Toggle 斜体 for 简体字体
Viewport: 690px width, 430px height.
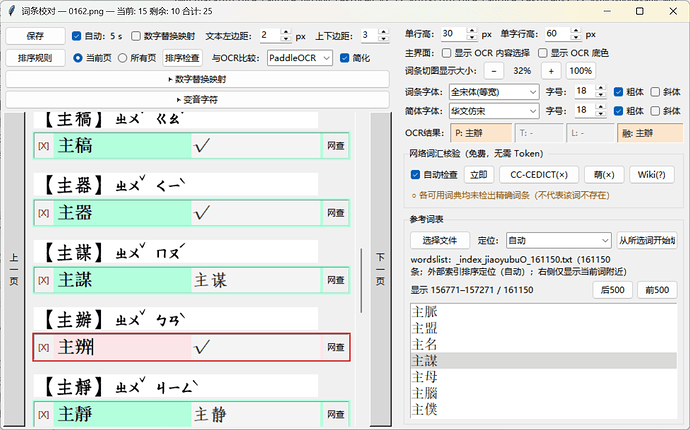point(655,111)
